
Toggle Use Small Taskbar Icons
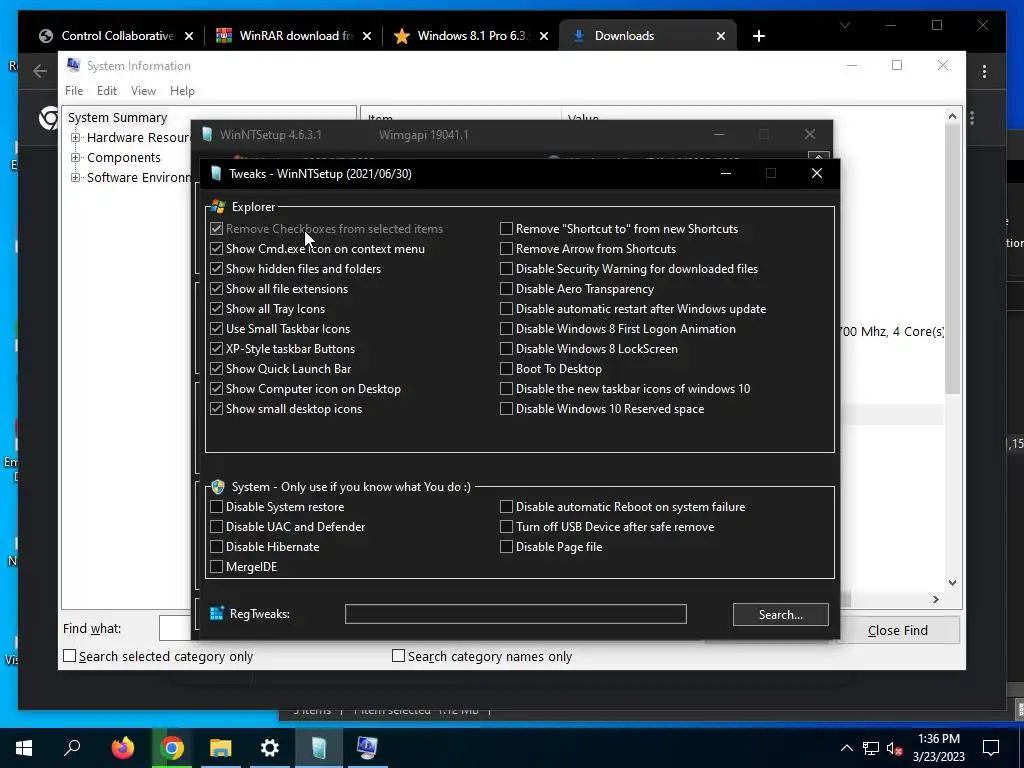[216, 328]
